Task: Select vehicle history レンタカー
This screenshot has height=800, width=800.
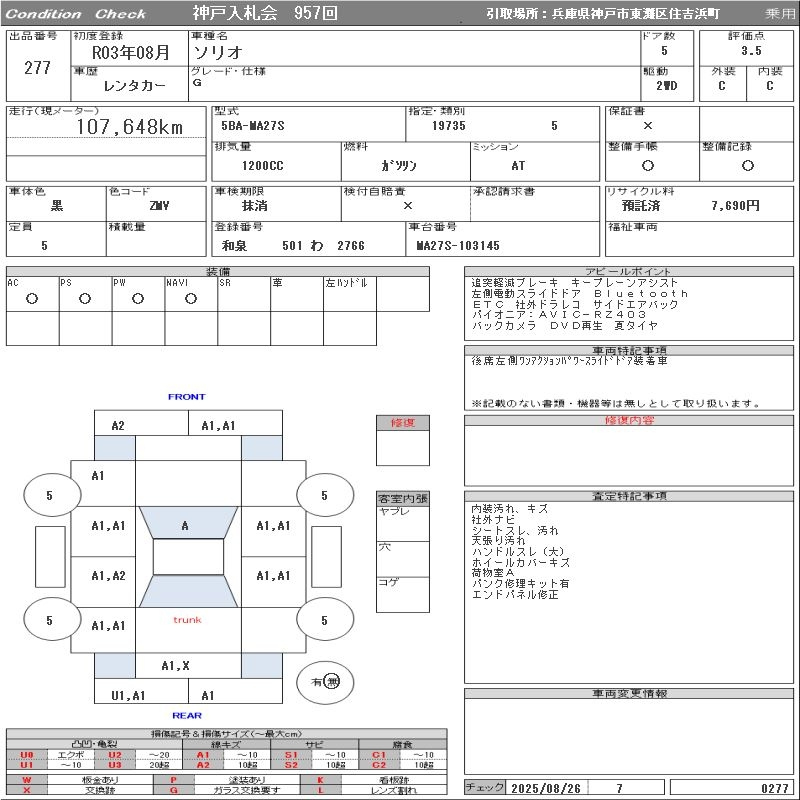Action: click(x=134, y=86)
